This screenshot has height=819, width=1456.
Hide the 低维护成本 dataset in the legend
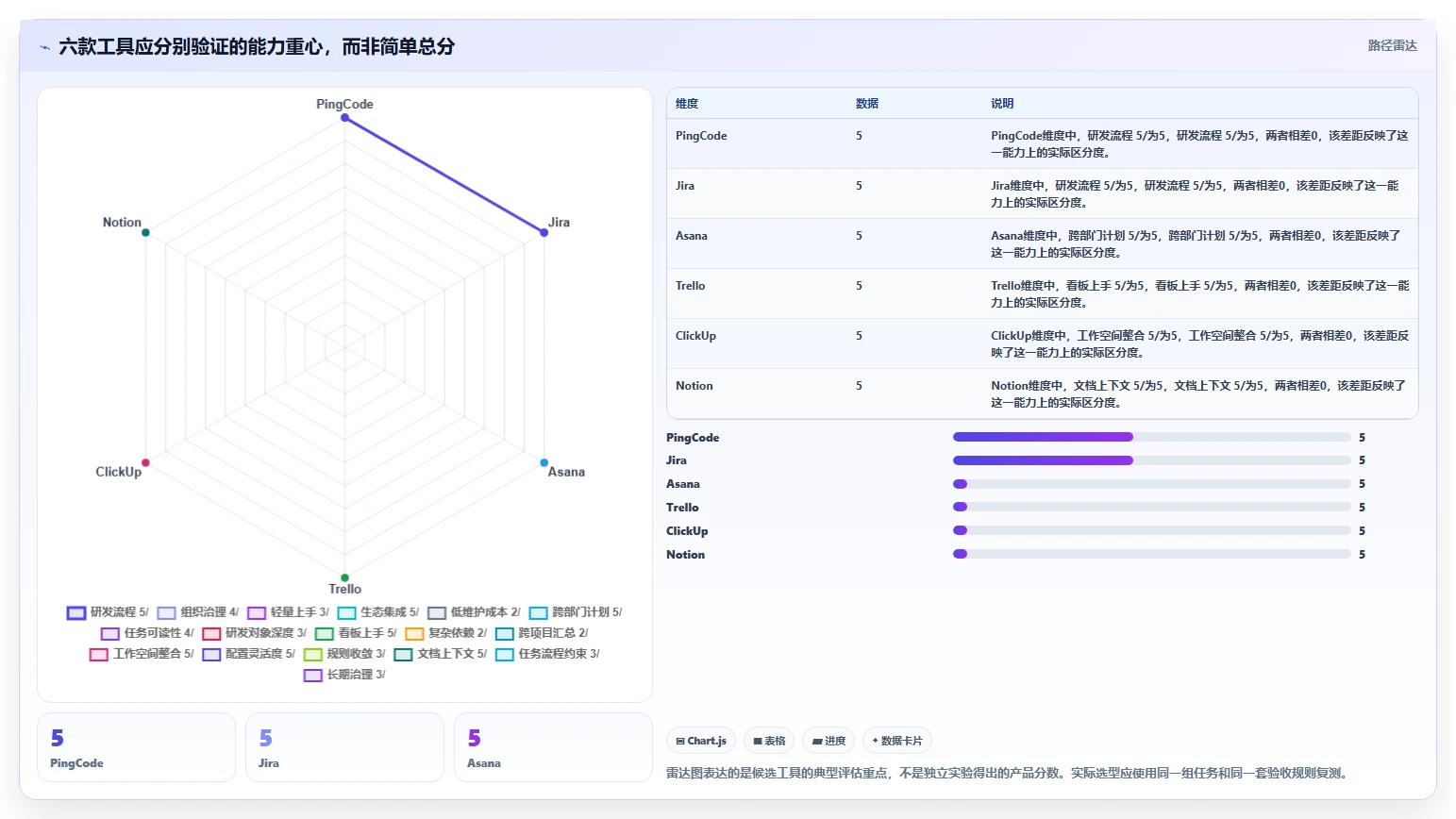[x=474, y=612]
